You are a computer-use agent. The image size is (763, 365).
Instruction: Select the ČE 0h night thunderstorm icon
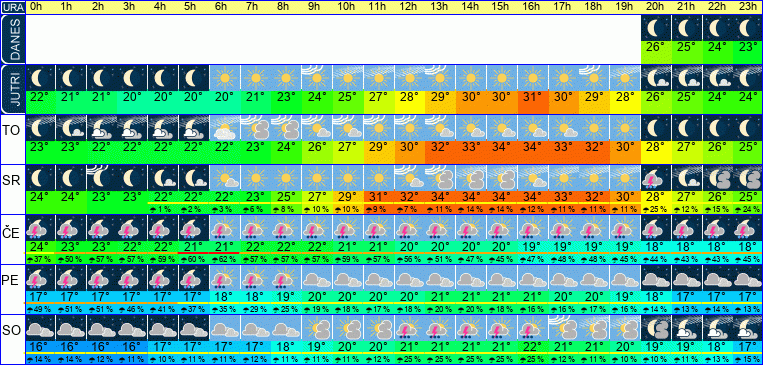[x=41, y=228]
